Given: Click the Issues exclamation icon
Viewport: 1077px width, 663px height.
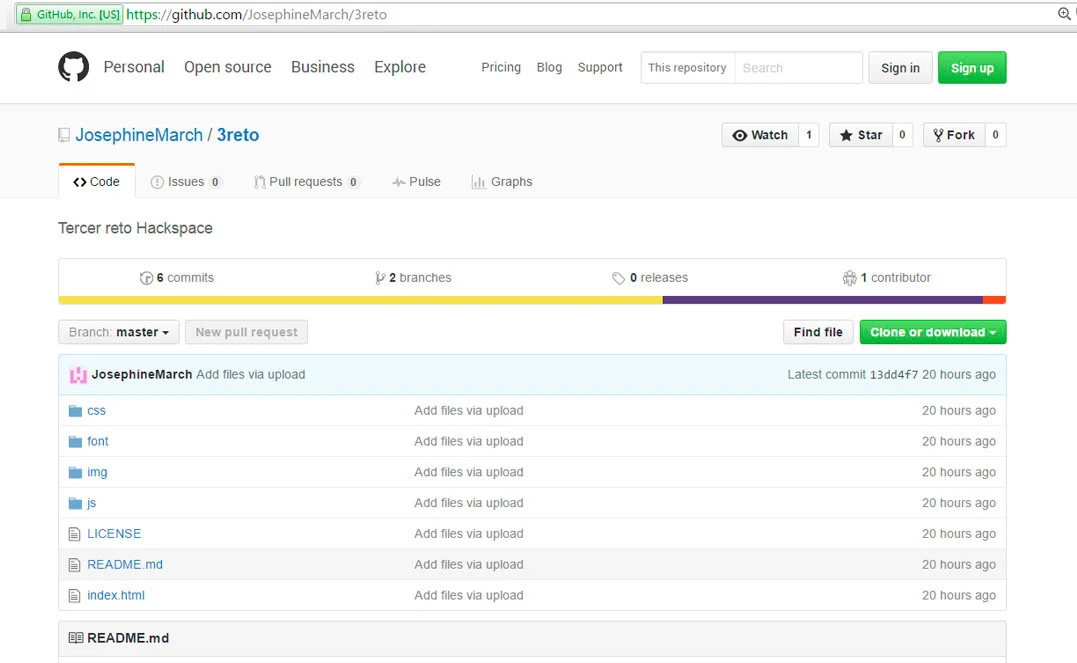Looking at the screenshot, I should pos(157,182).
